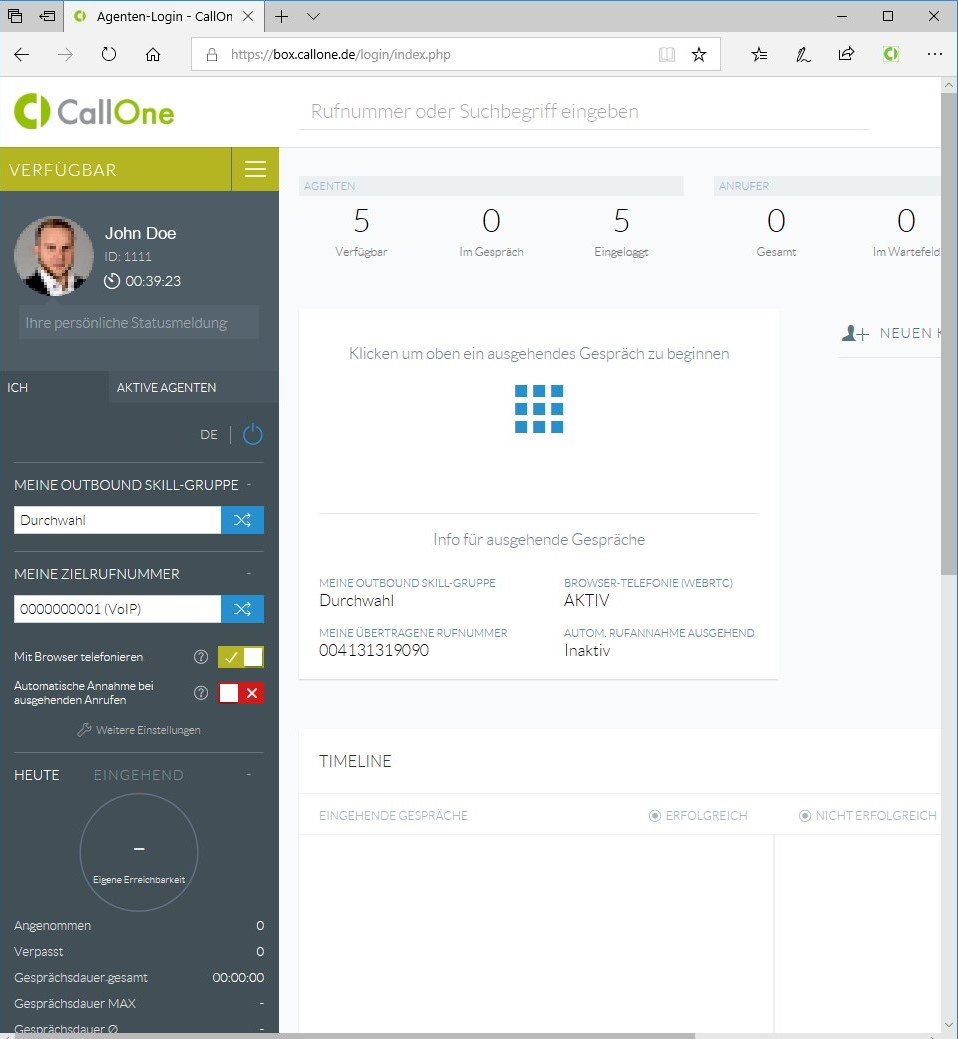The image size is (958, 1039).
Task: Click the CallOne logo
Action: [93, 112]
